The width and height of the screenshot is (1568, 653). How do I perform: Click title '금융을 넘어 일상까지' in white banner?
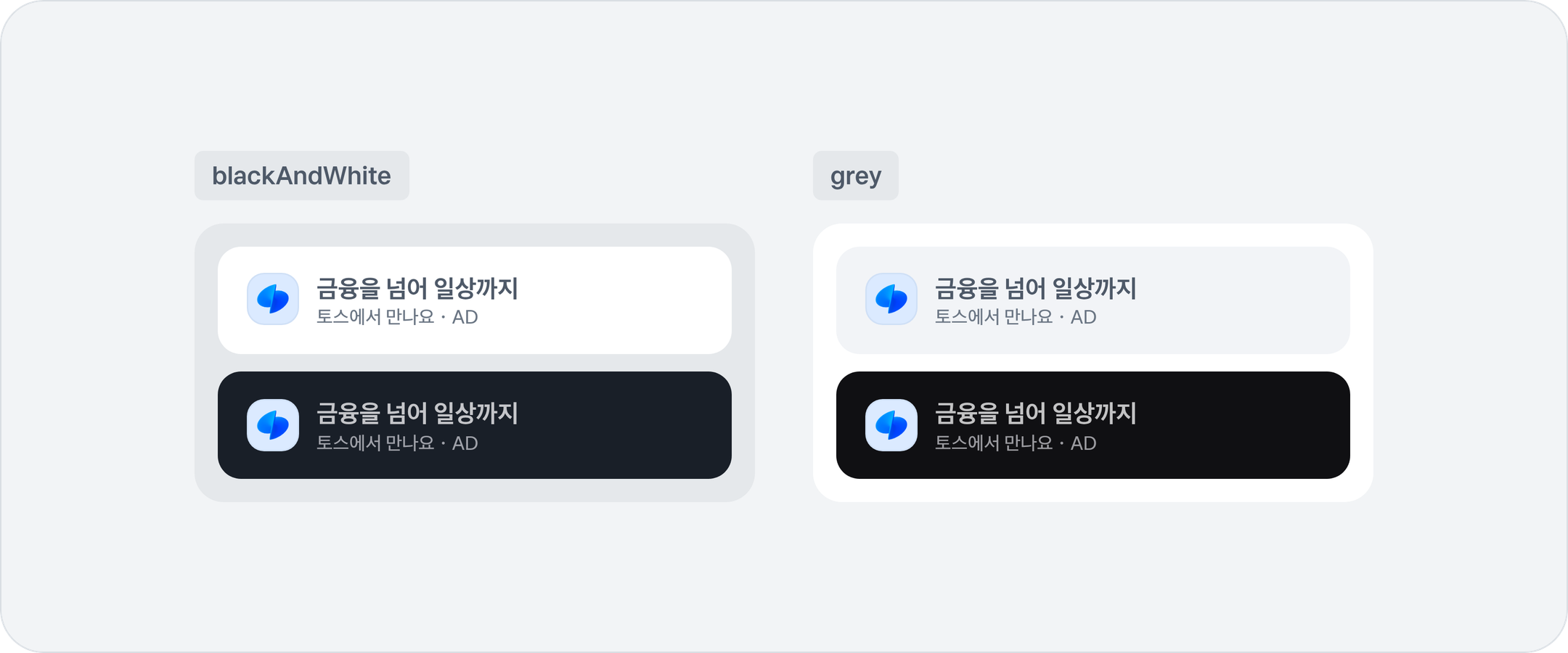[417, 288]
